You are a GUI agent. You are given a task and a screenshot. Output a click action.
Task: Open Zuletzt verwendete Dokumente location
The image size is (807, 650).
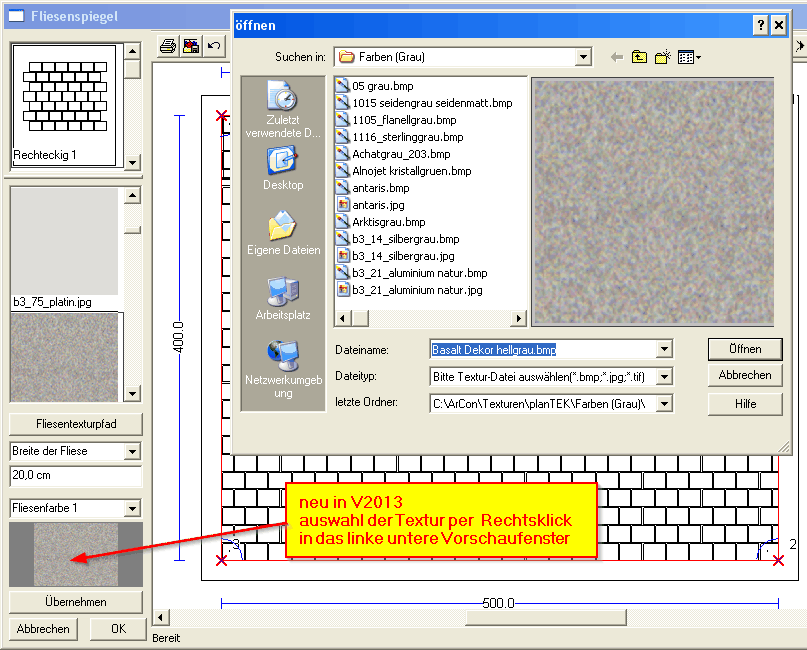coord(283,110)
